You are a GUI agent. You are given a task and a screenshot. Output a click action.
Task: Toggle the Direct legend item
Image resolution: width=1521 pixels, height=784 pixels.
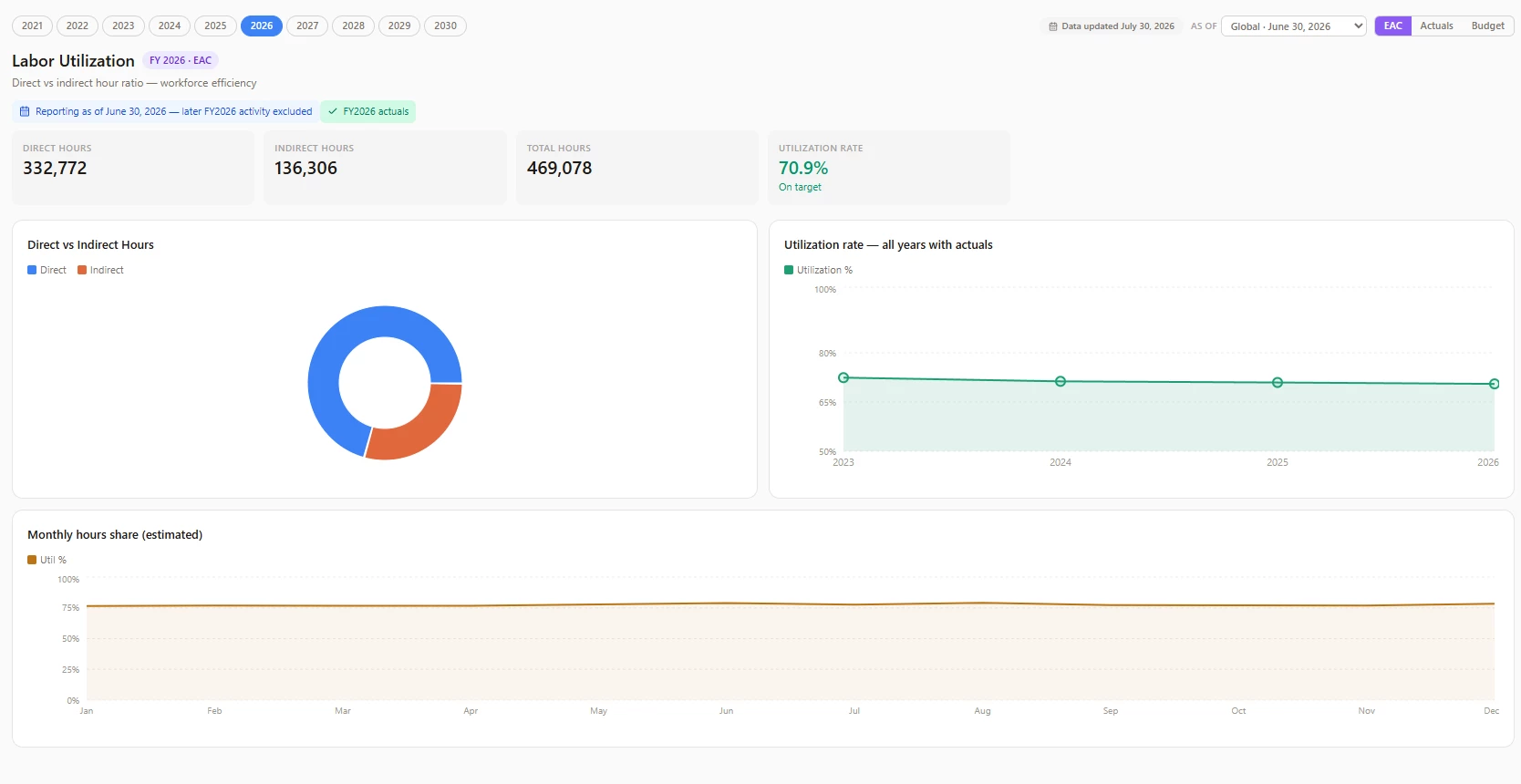coord(47,270)
